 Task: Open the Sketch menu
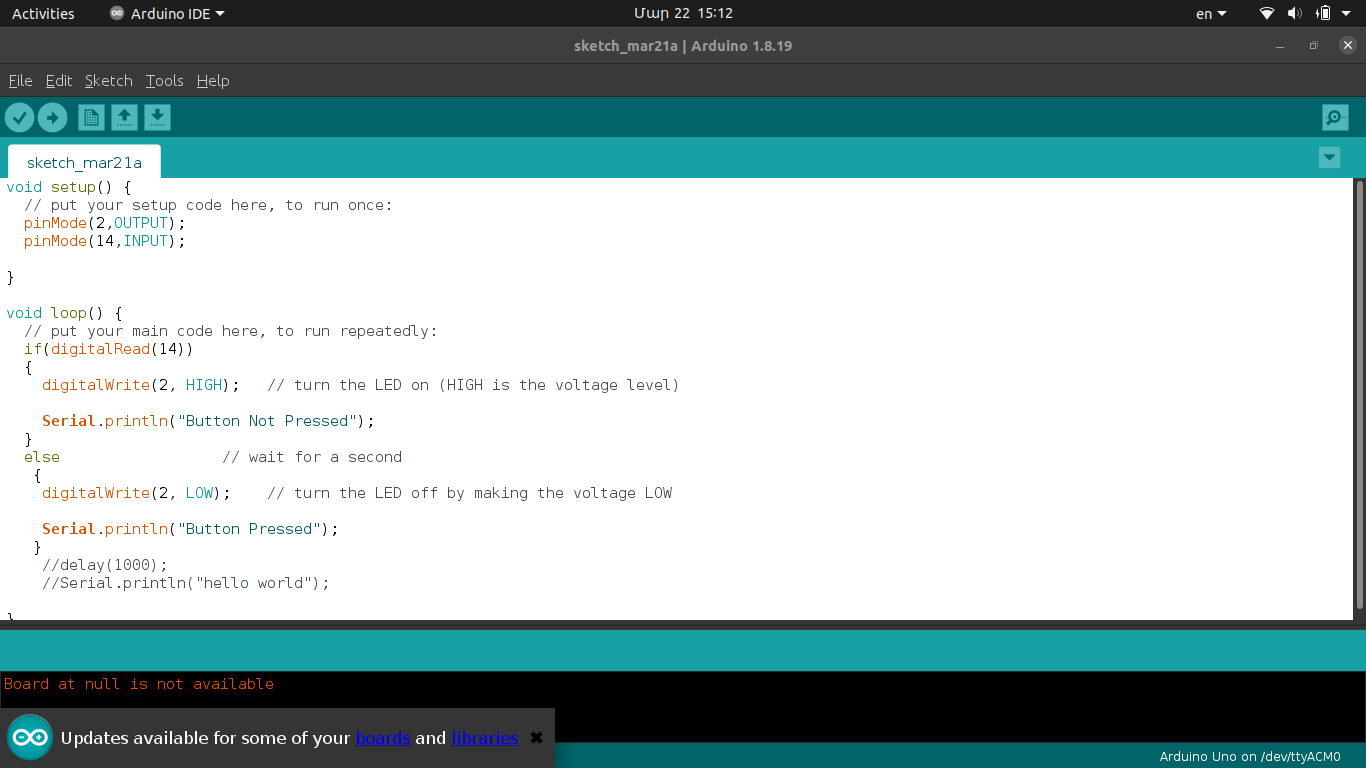point(109,81)
